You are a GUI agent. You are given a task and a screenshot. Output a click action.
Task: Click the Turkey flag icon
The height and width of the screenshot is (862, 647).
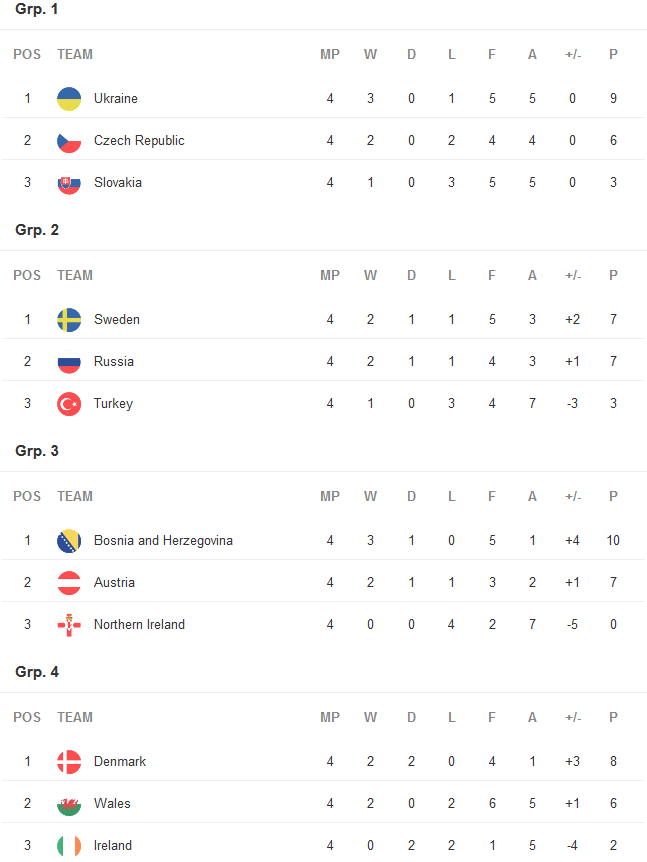[69, 404]
